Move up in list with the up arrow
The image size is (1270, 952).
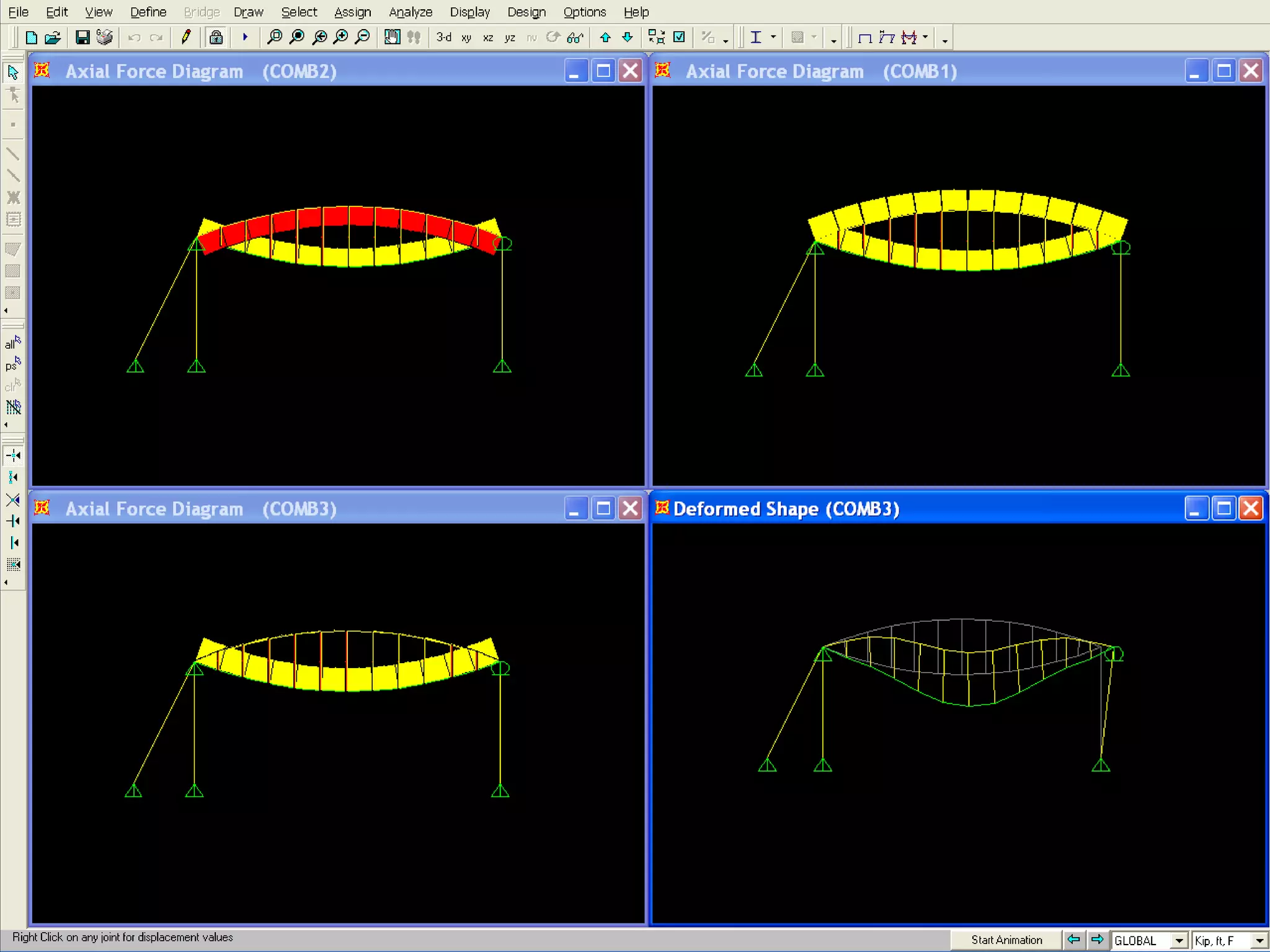pyautogui.click(x=605, y=38)
